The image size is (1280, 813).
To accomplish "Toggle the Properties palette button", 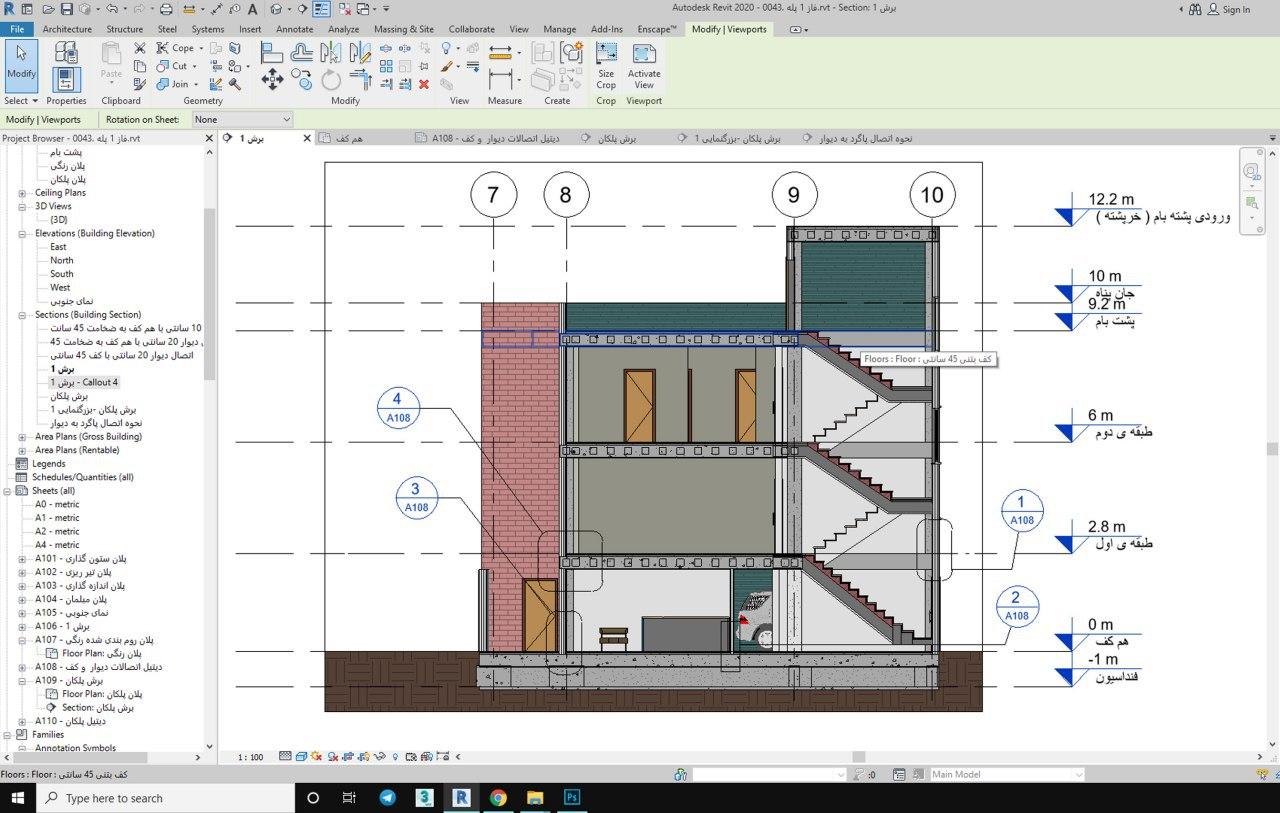I will tap(66, 79).
